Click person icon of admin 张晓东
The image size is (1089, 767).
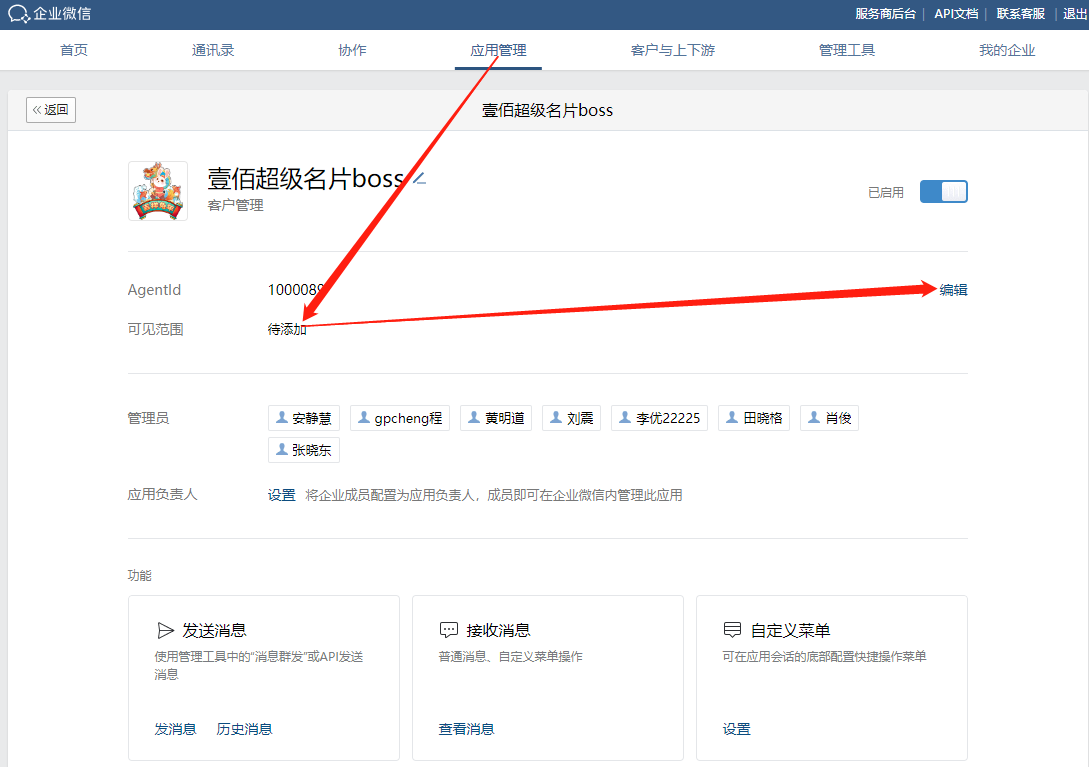[281, 450]
